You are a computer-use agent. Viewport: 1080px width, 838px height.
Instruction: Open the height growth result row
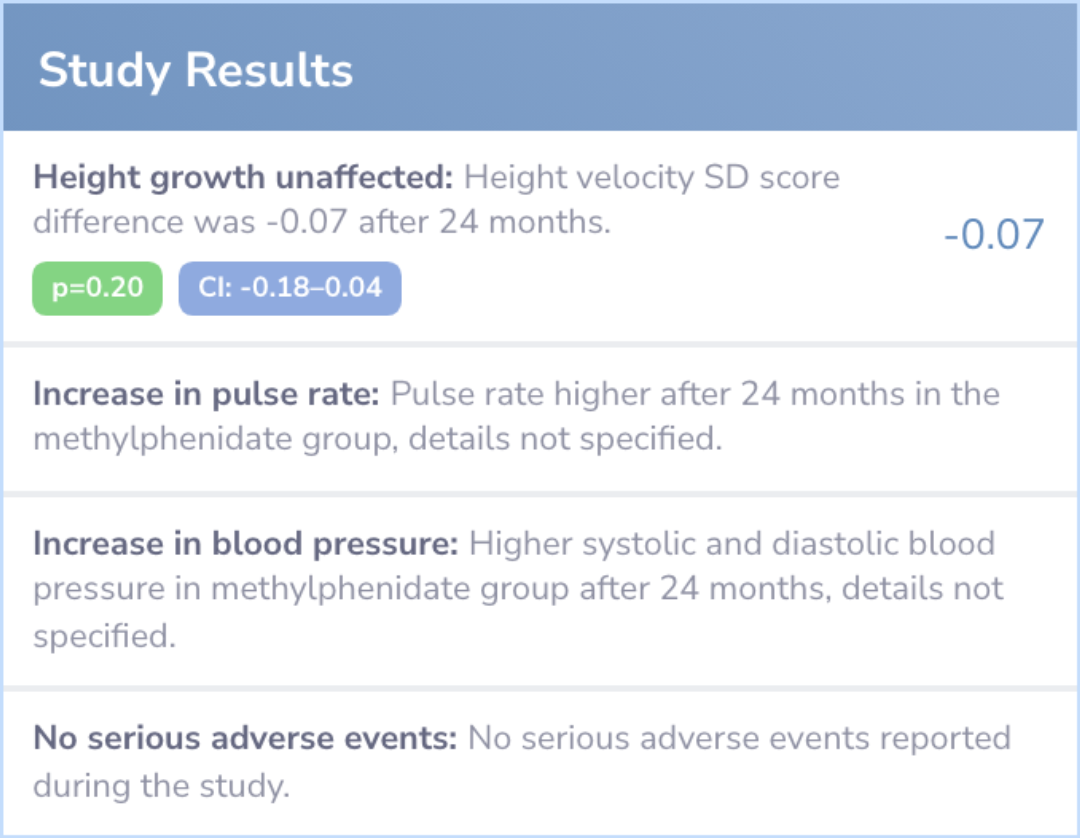(x=540, y=236)
